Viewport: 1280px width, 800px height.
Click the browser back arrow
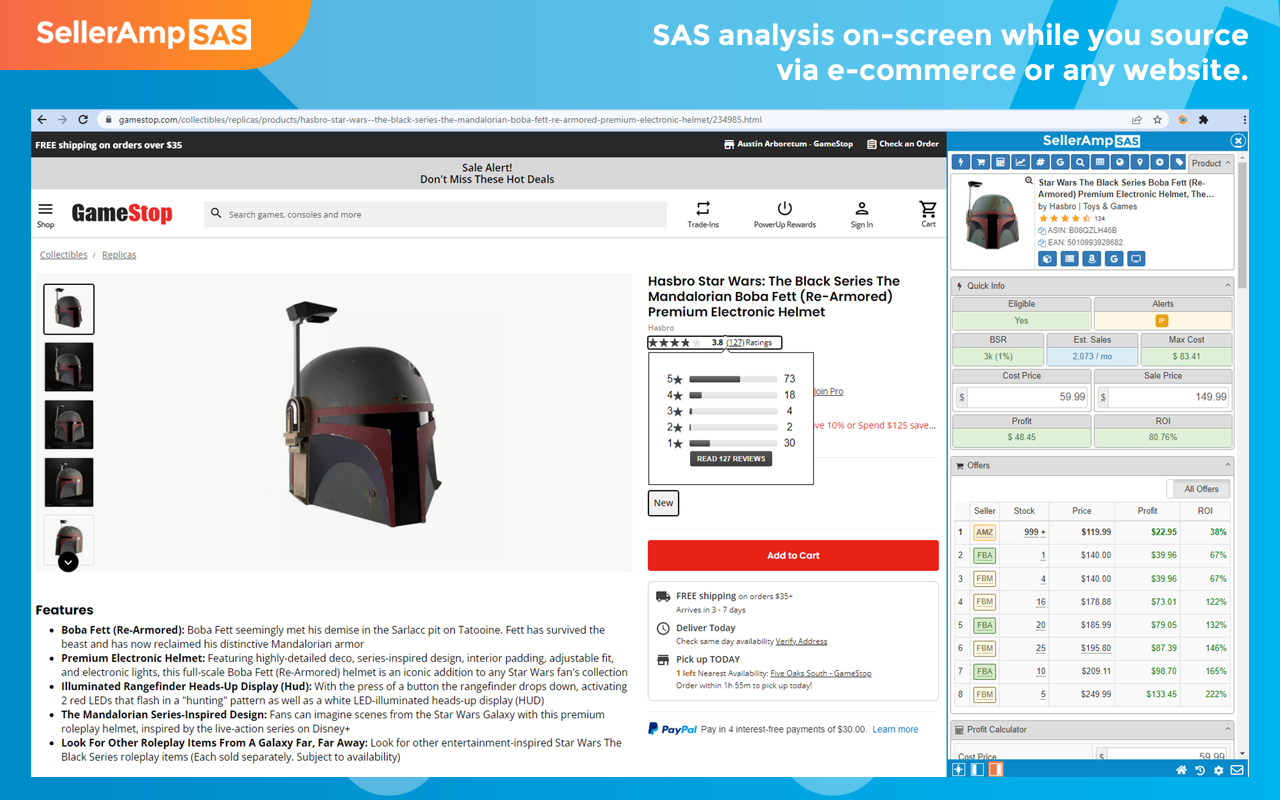click(x=42, y=119)
